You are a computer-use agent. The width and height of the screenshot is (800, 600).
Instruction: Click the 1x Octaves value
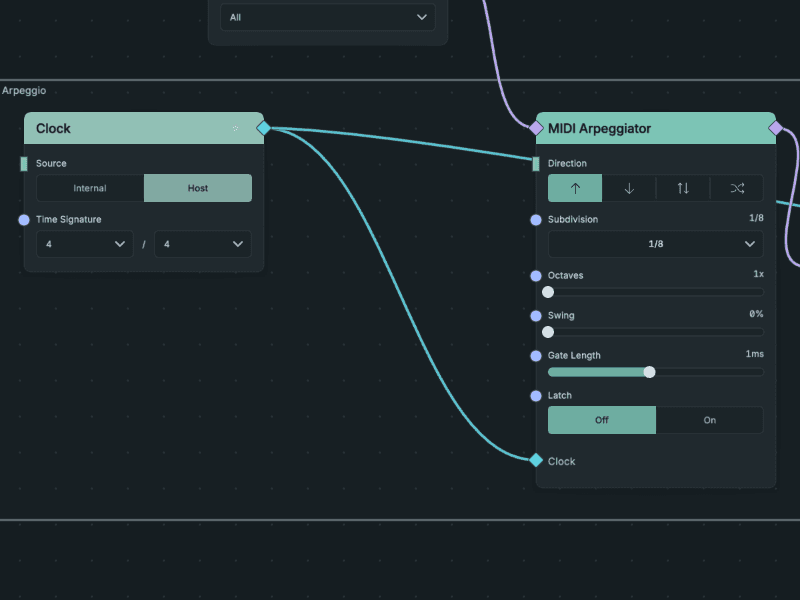click(x=759, y=274)
